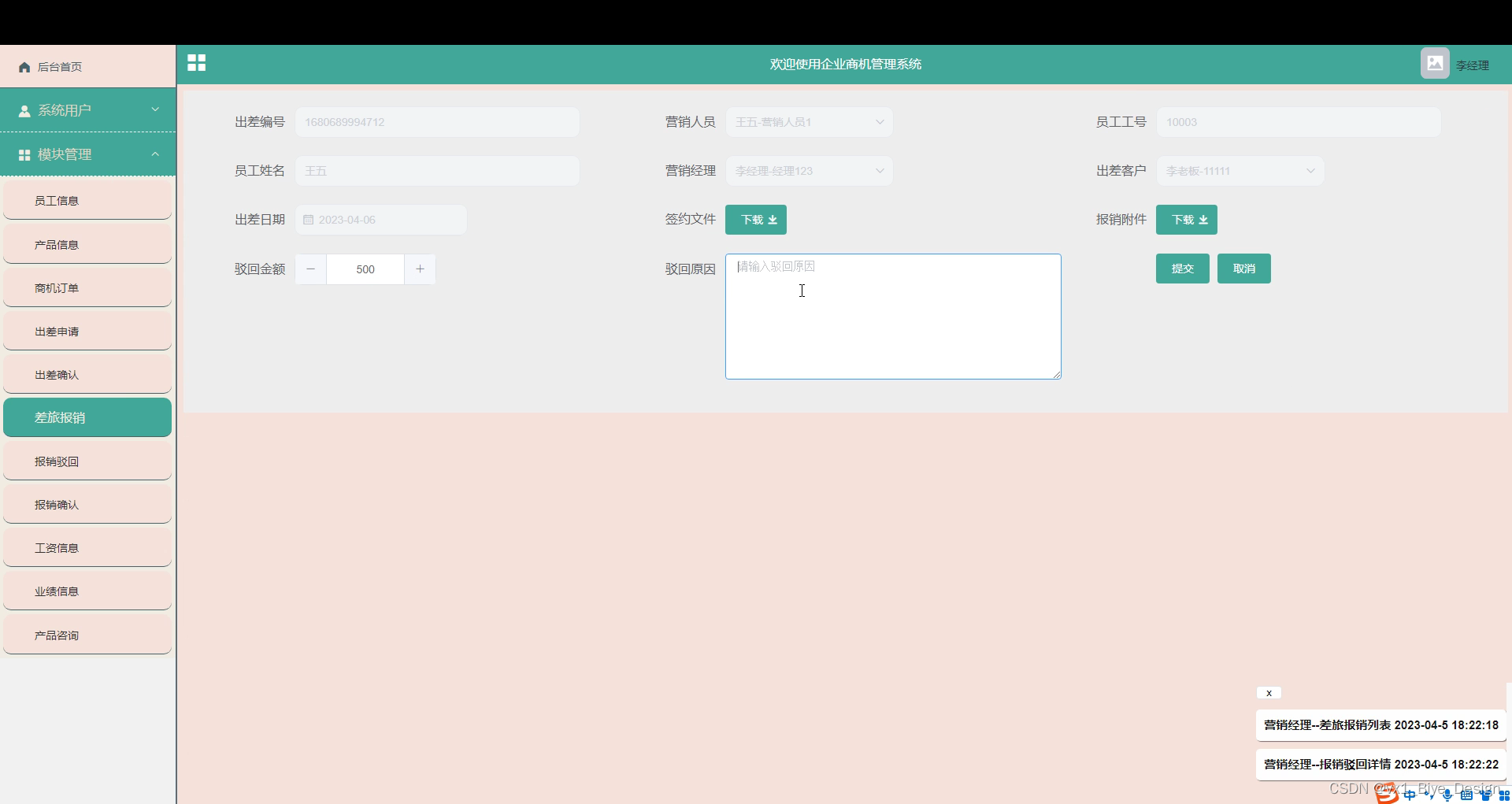Click the Sogou input method tray icon

click(x=1387, y=794)
